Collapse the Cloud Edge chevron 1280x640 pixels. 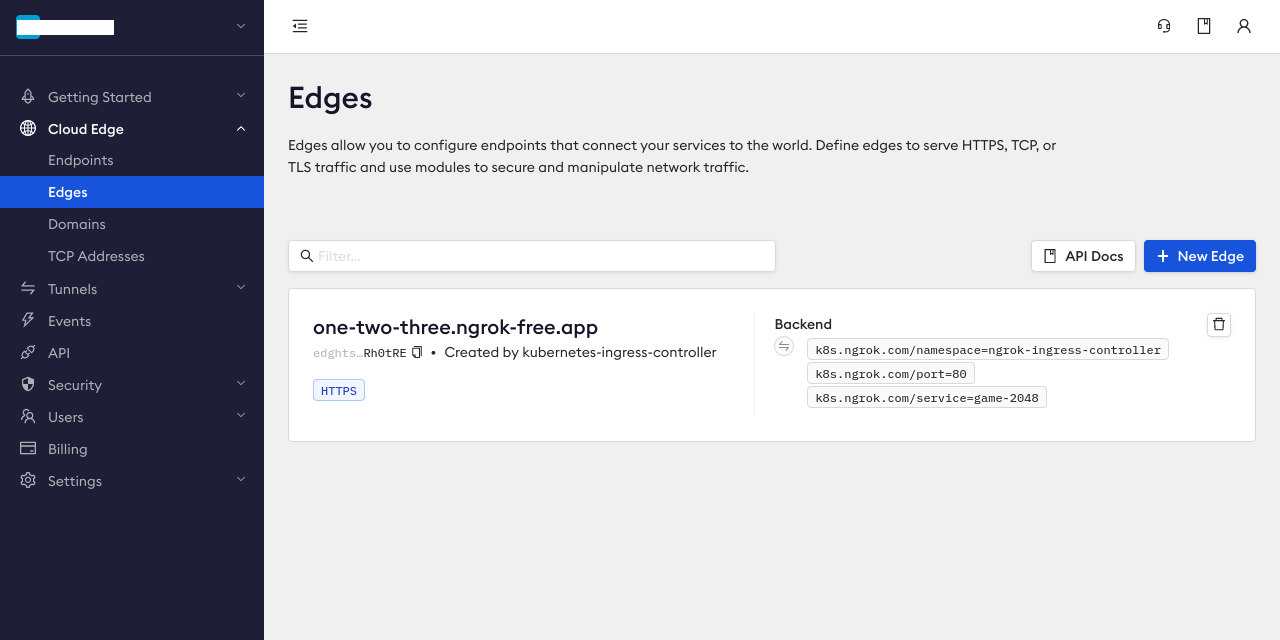coord(241,128)
